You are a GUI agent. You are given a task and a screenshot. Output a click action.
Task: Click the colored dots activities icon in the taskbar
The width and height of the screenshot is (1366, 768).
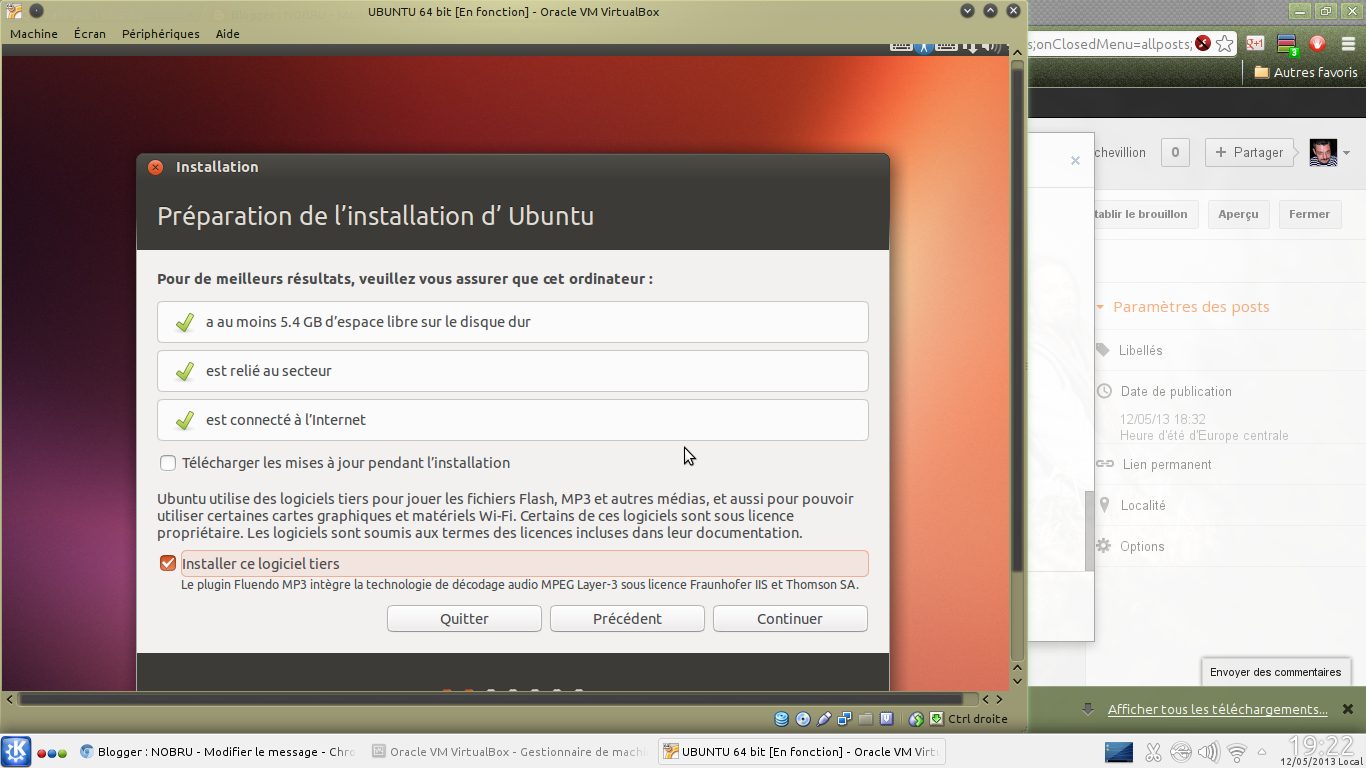click(x=52, y=753)
